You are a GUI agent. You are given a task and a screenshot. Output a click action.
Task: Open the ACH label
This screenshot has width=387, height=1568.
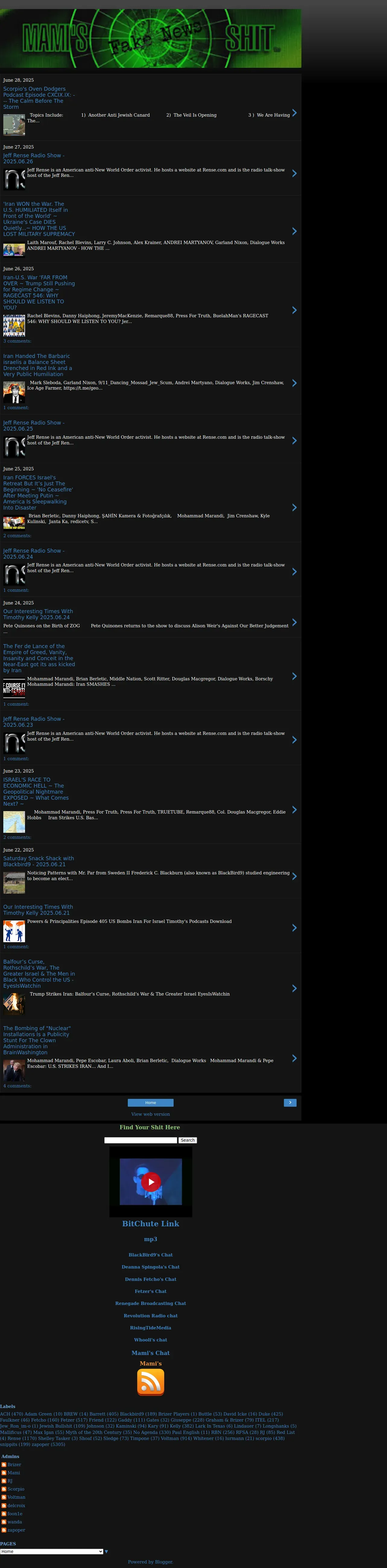pyautogui.click(x=5, y=1414)
